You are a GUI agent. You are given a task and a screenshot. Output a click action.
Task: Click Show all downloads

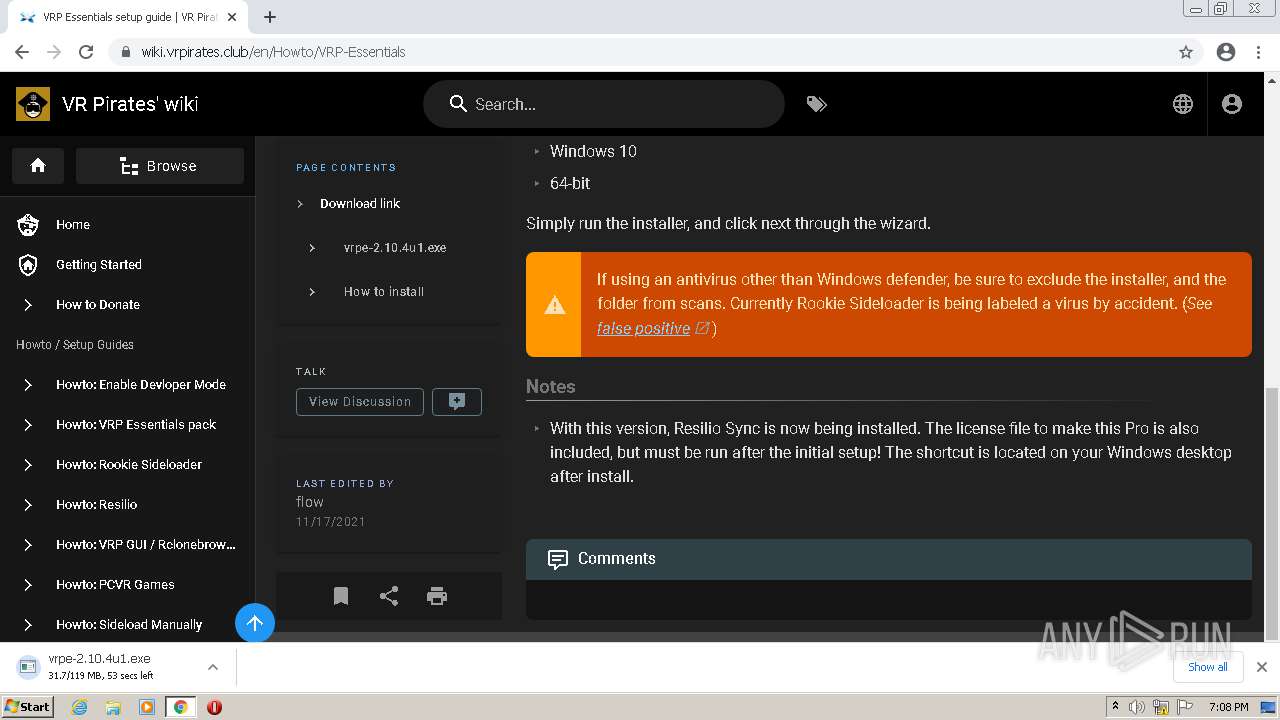click(x=1208, y=667)
